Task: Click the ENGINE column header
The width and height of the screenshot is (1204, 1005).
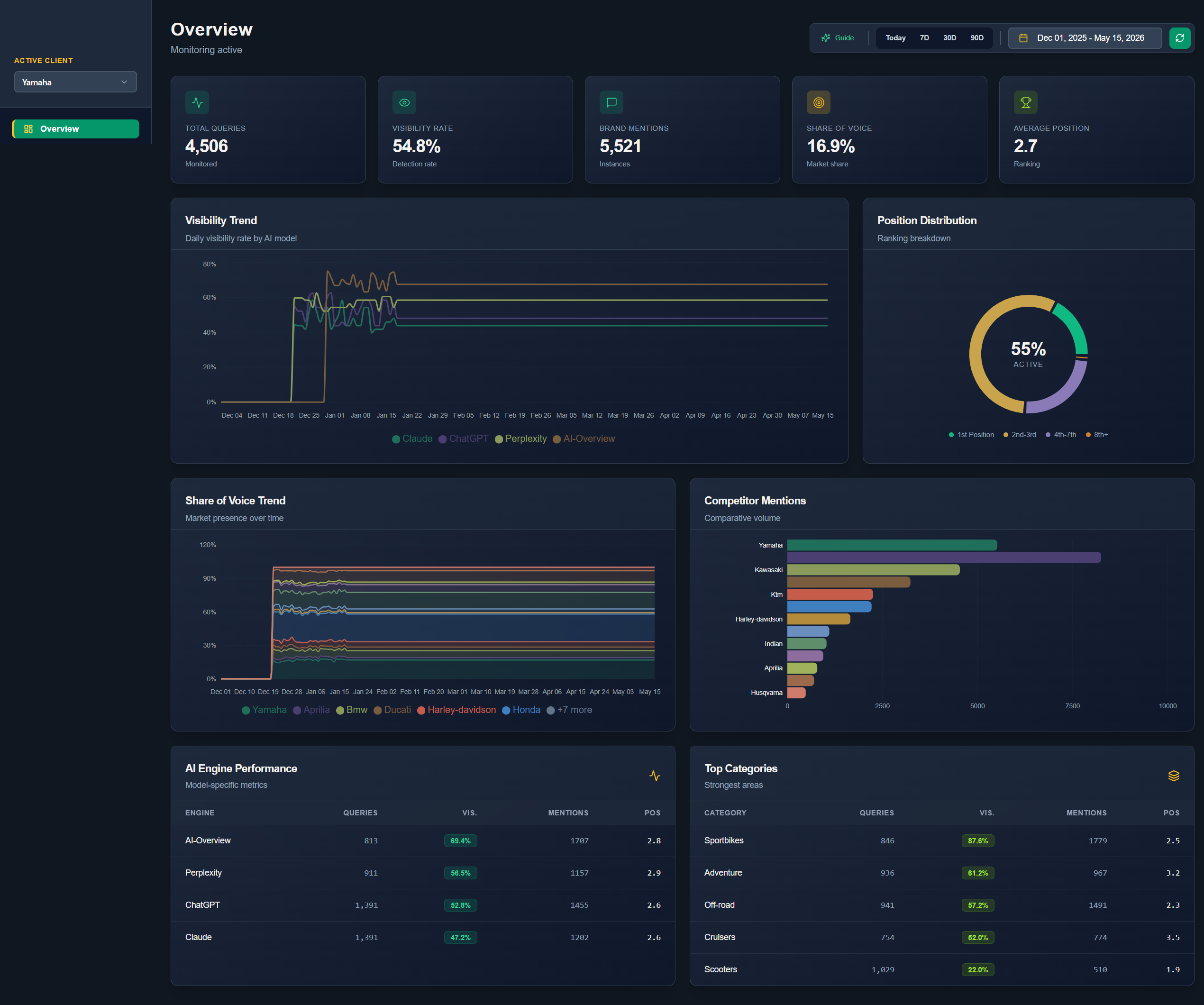Action: click(x=200, y=813)
